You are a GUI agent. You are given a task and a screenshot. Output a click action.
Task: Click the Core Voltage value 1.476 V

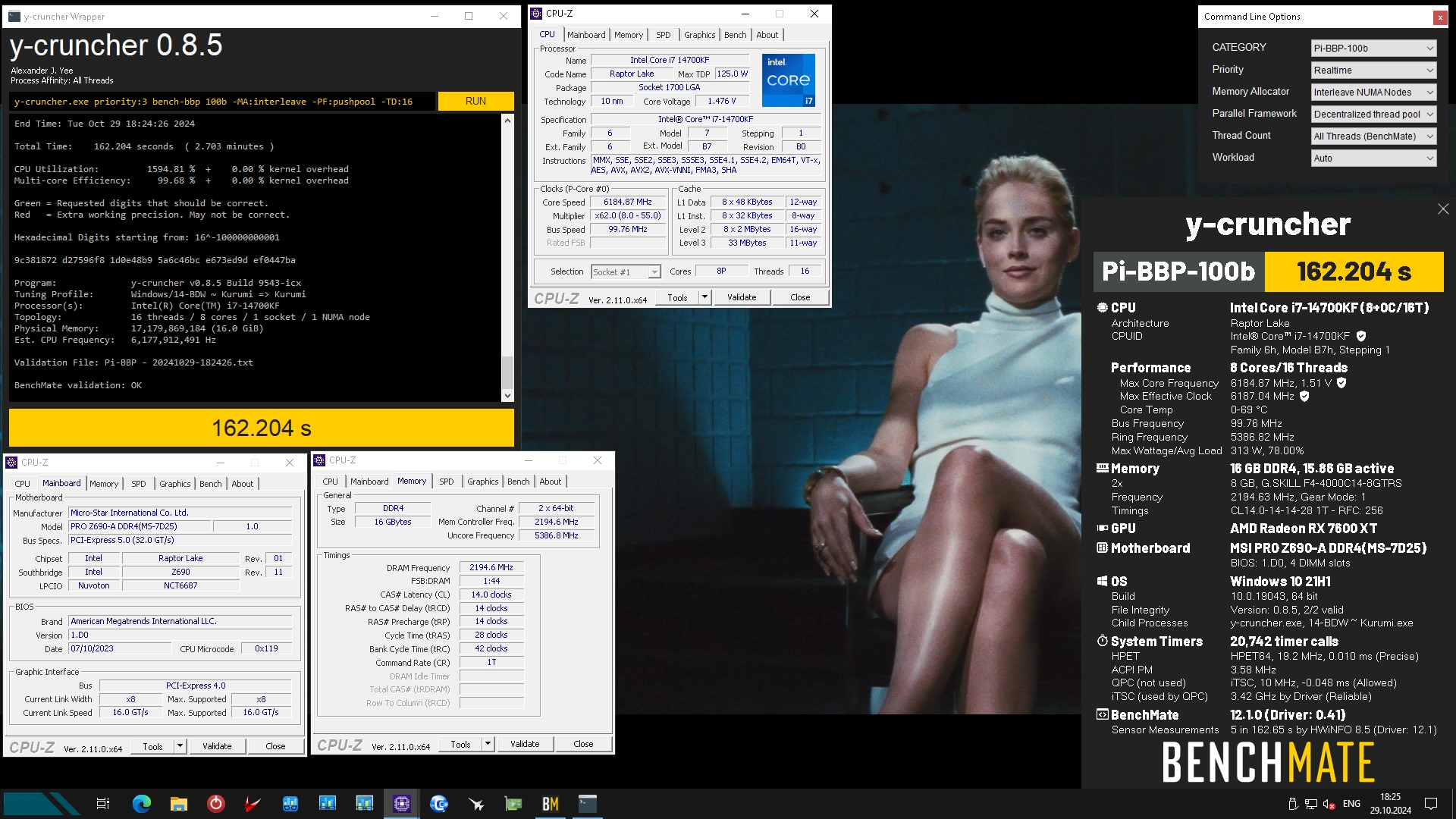tap(721, 102)
